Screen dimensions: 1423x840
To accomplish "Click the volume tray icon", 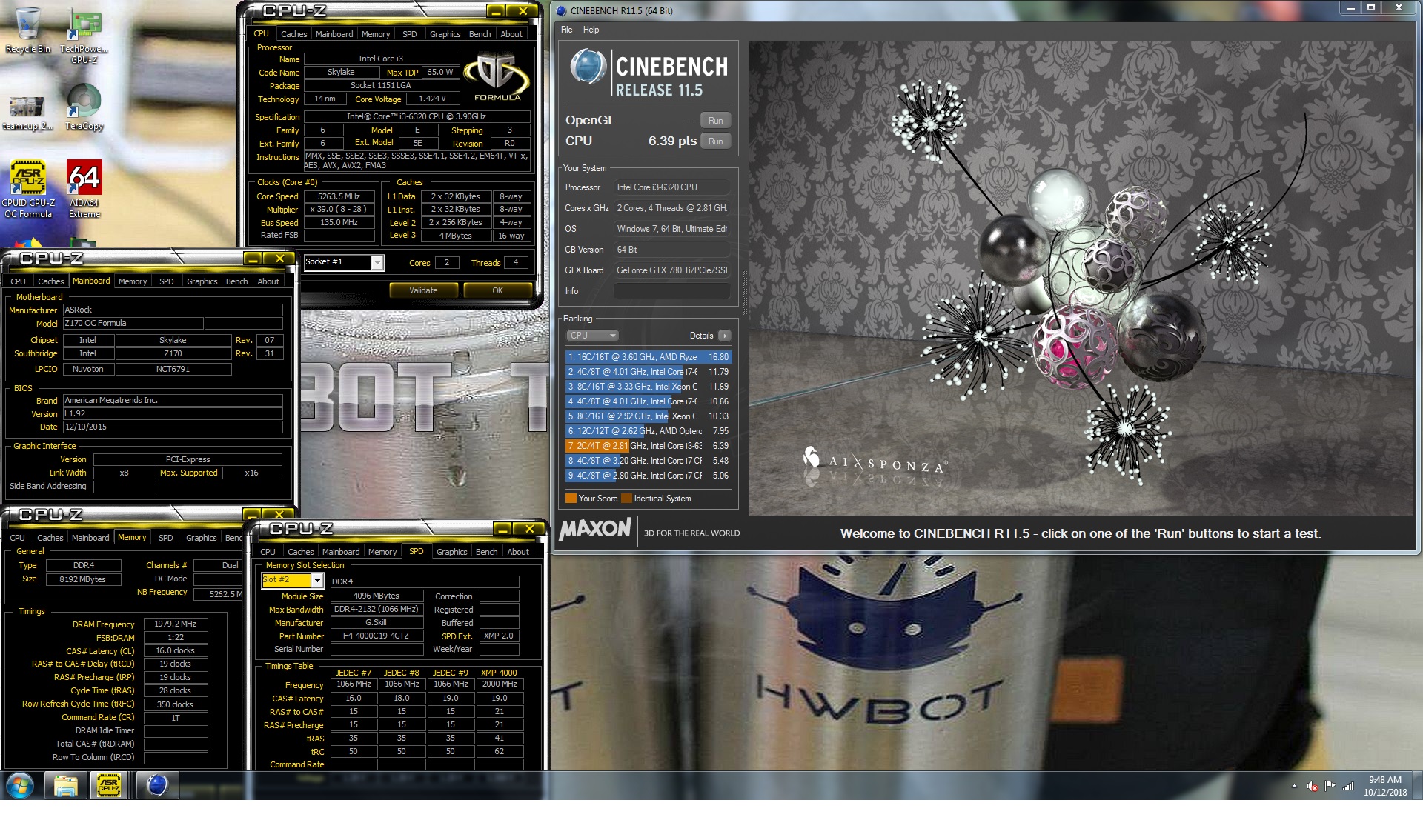I will pyautogui.click(x=1313, y=786).
